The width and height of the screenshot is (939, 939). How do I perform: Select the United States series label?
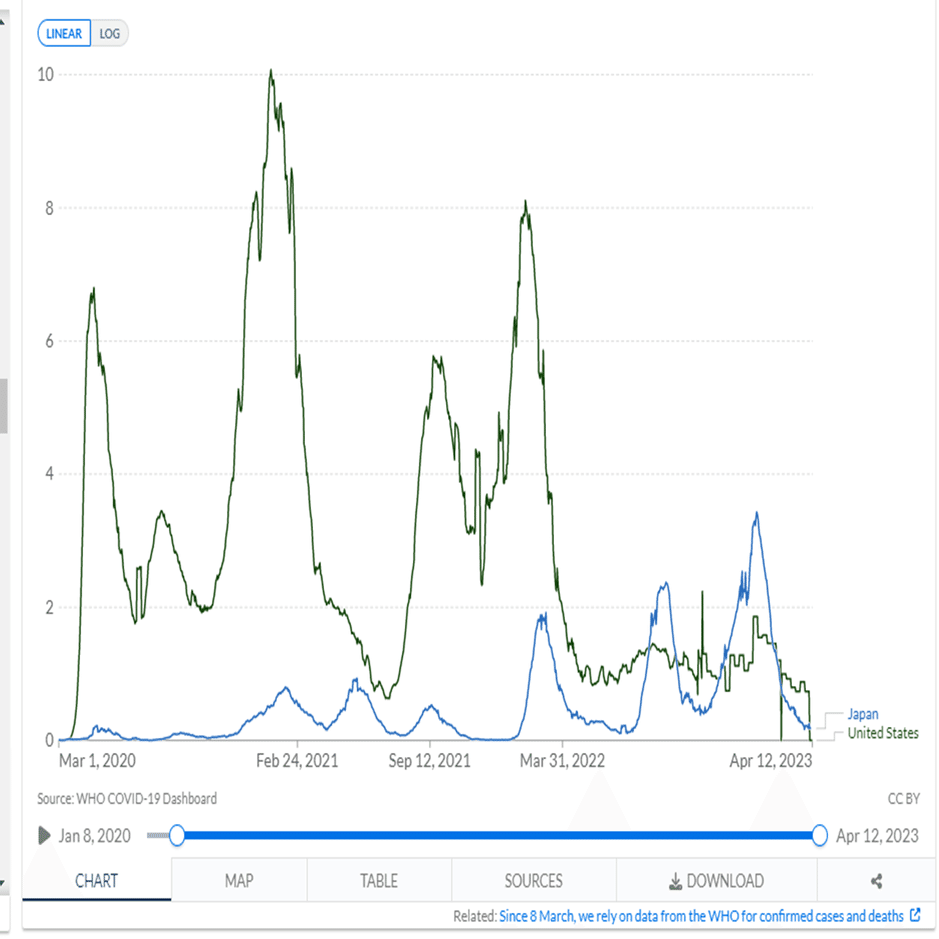tap(882, 734)
